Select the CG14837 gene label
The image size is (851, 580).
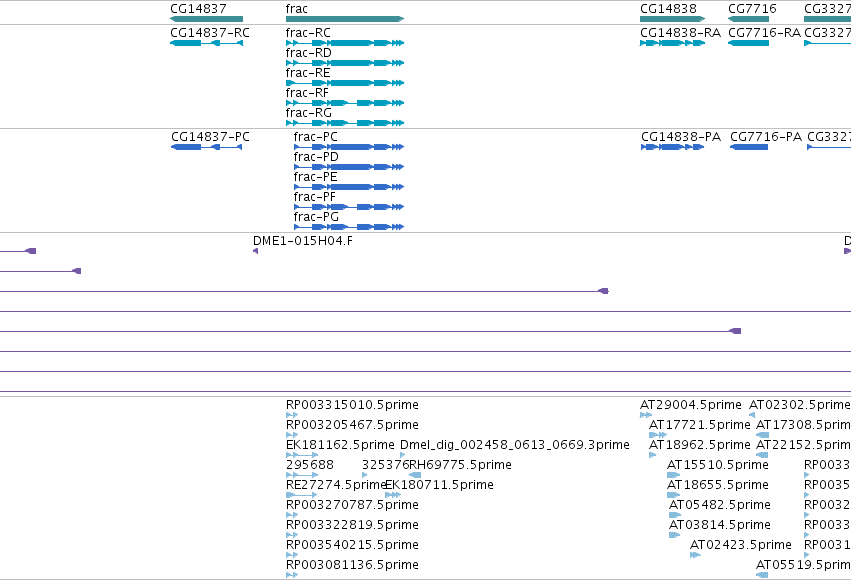pyautogui.click(x=198, y=9)
